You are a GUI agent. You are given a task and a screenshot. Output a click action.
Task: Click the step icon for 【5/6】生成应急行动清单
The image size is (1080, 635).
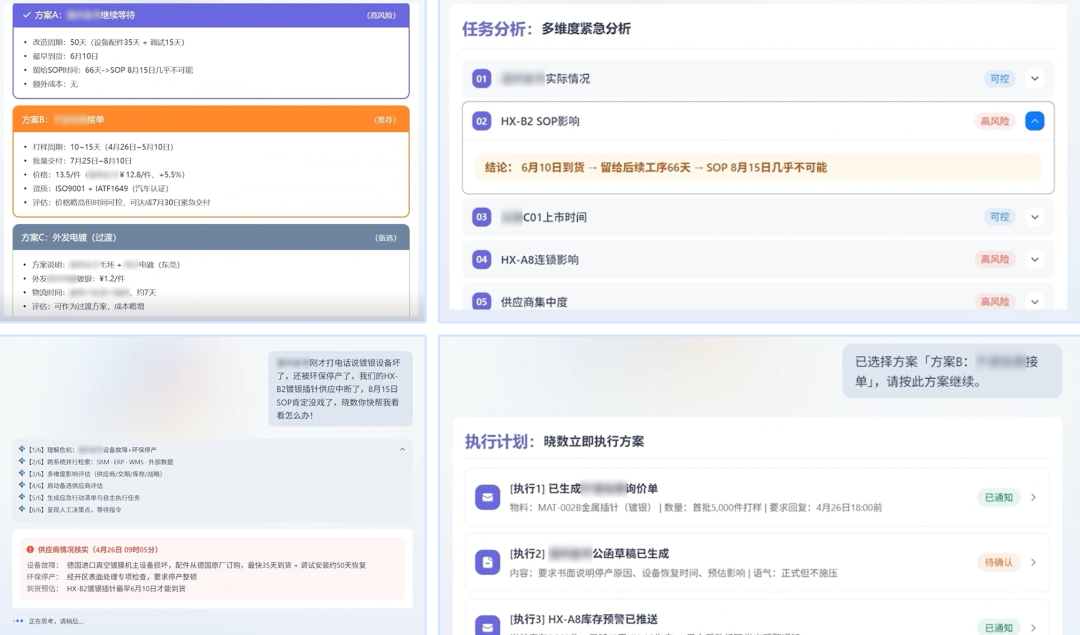(x=22, y=497)
